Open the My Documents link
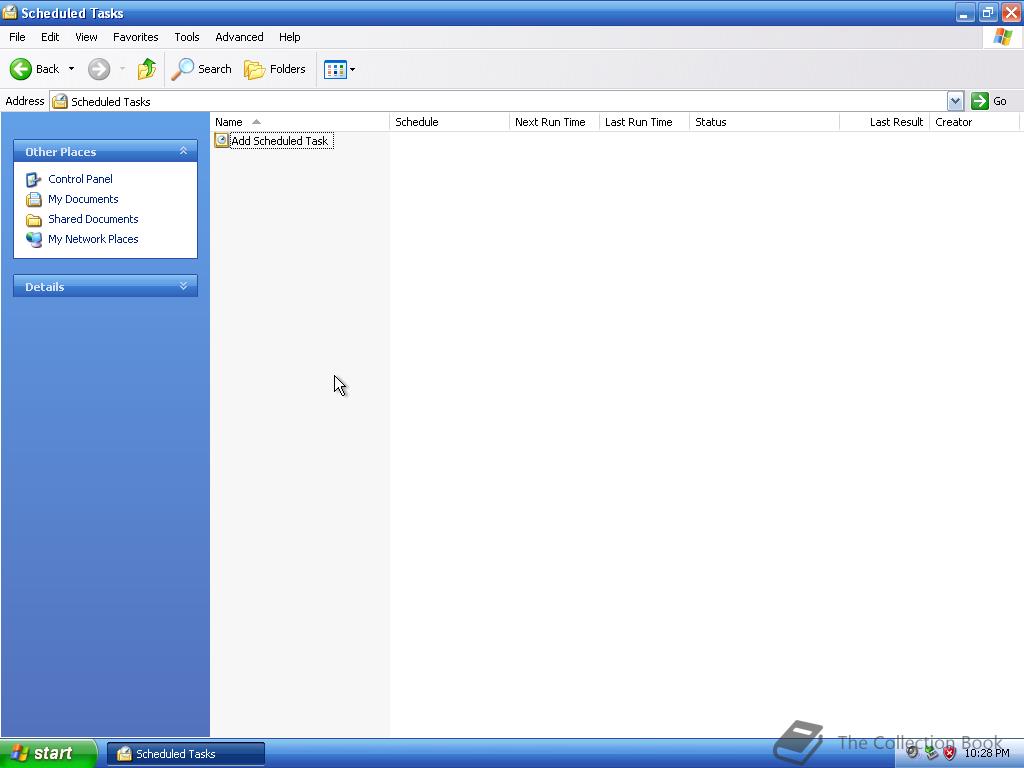This screenshot has width=1024, height=768. (x=83, y=199)
